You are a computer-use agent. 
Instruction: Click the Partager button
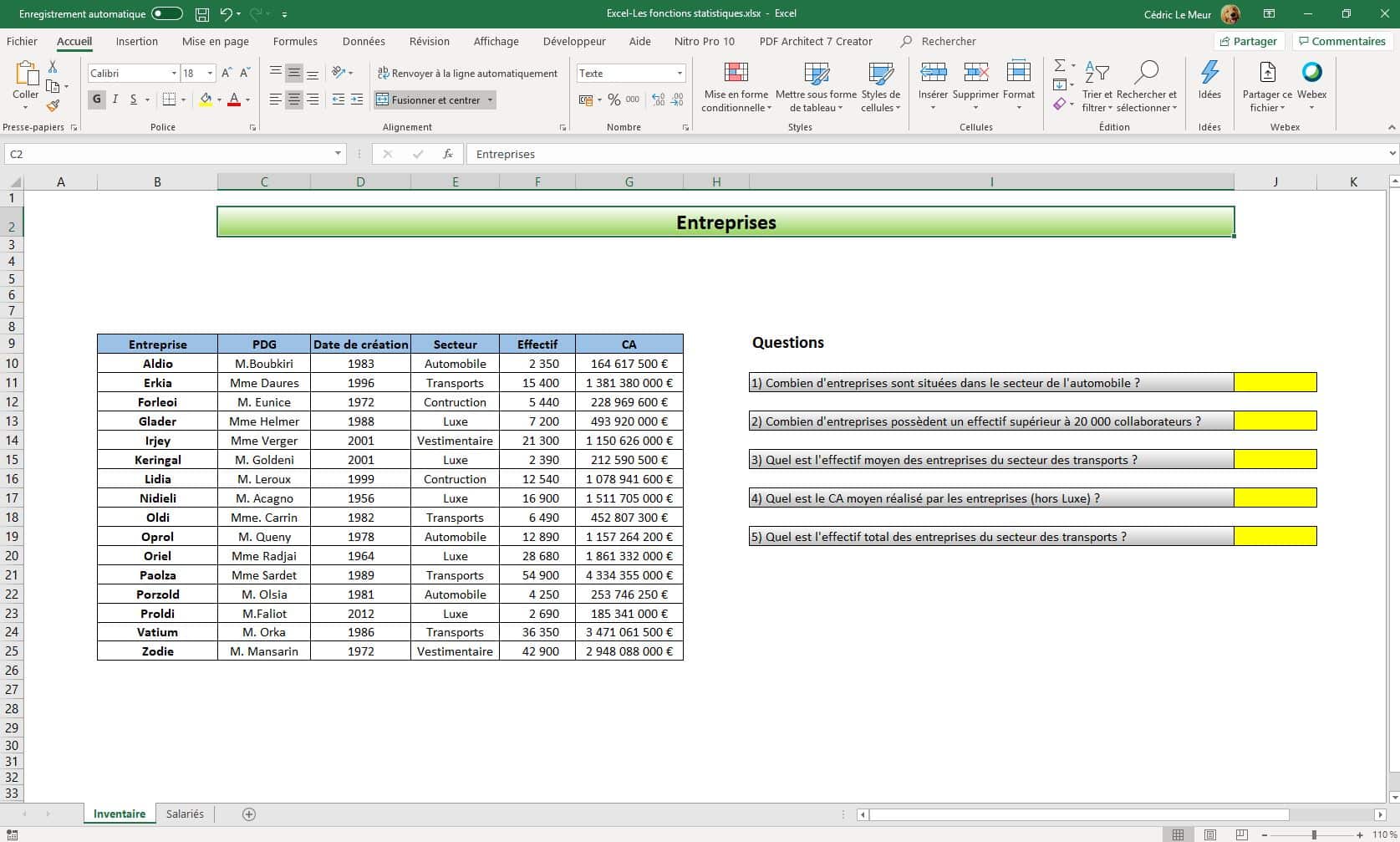click(x=1248, y=41)
